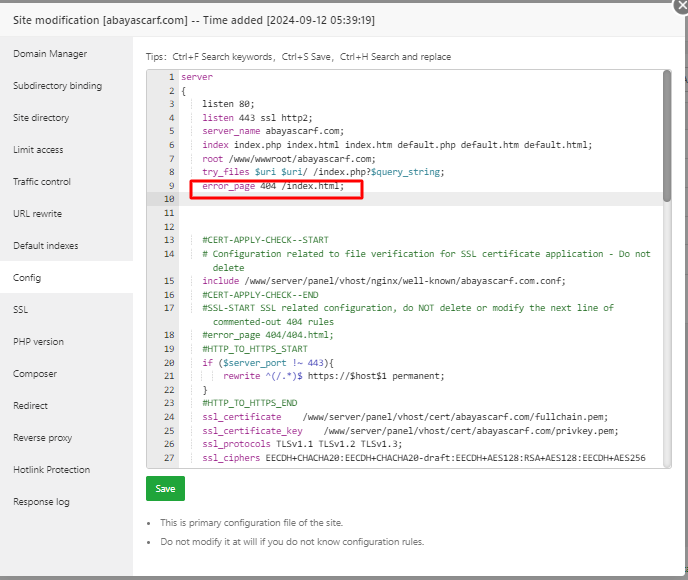Open PHP version settings
Image resolution: width=688 pixels, height=580 pixels.
click(38, 342)
